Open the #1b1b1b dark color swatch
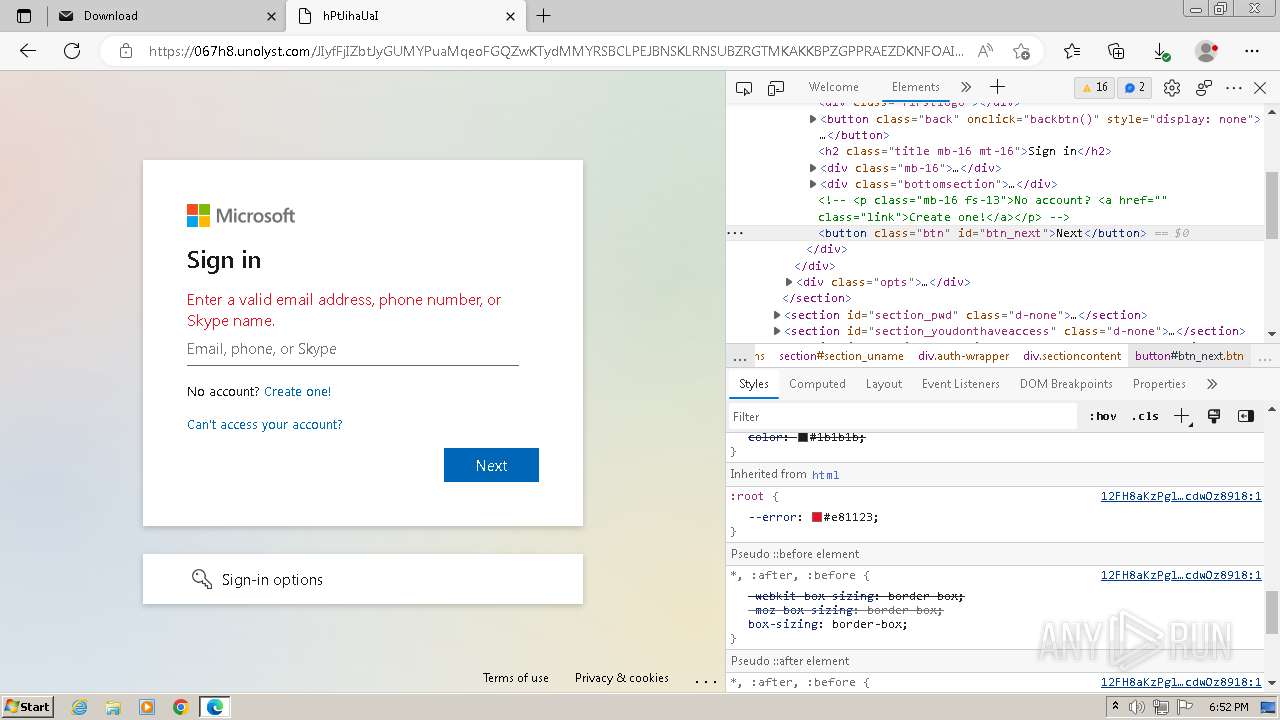Screen dimensions: 1280x720 click(803, 437)
